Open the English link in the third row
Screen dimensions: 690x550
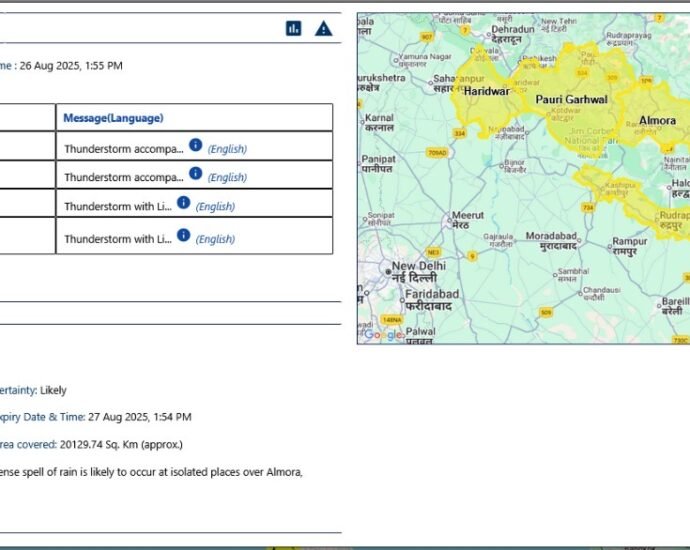click(215, 207)
